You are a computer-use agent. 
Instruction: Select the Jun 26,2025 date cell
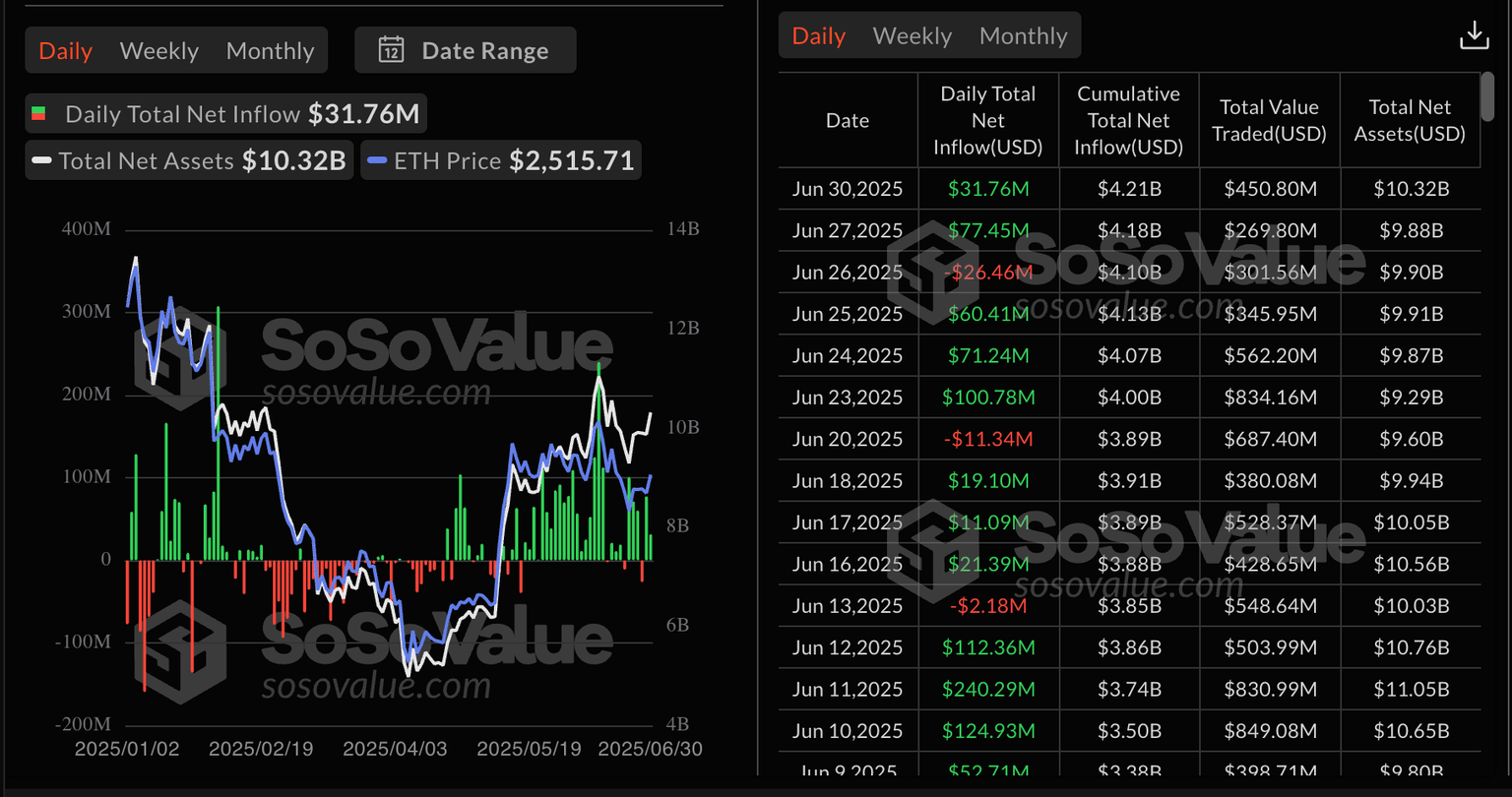pos(848,272)
